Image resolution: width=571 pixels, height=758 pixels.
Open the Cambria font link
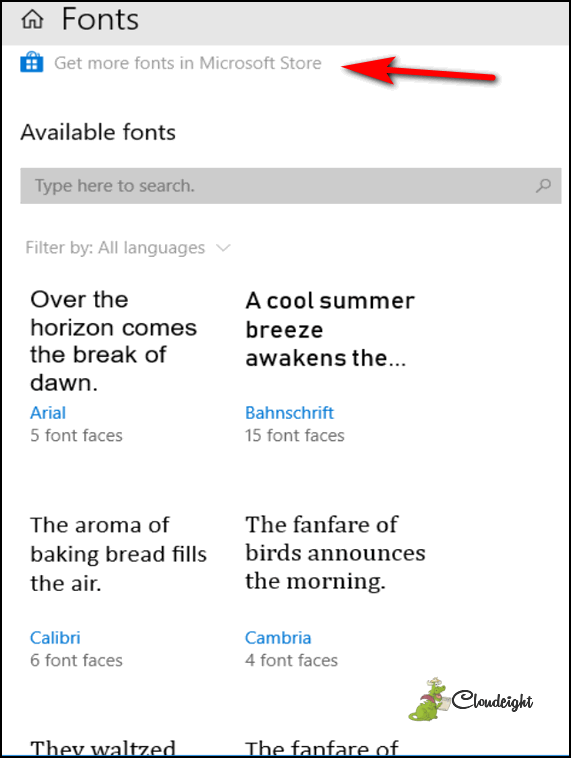pos(278,638)
